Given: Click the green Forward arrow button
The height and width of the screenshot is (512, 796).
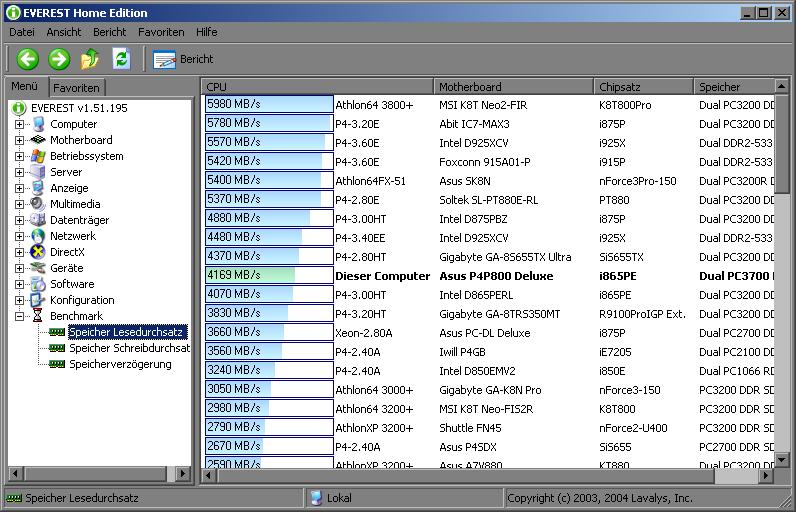Looking at the screenshot, I should tap(59, 59).
